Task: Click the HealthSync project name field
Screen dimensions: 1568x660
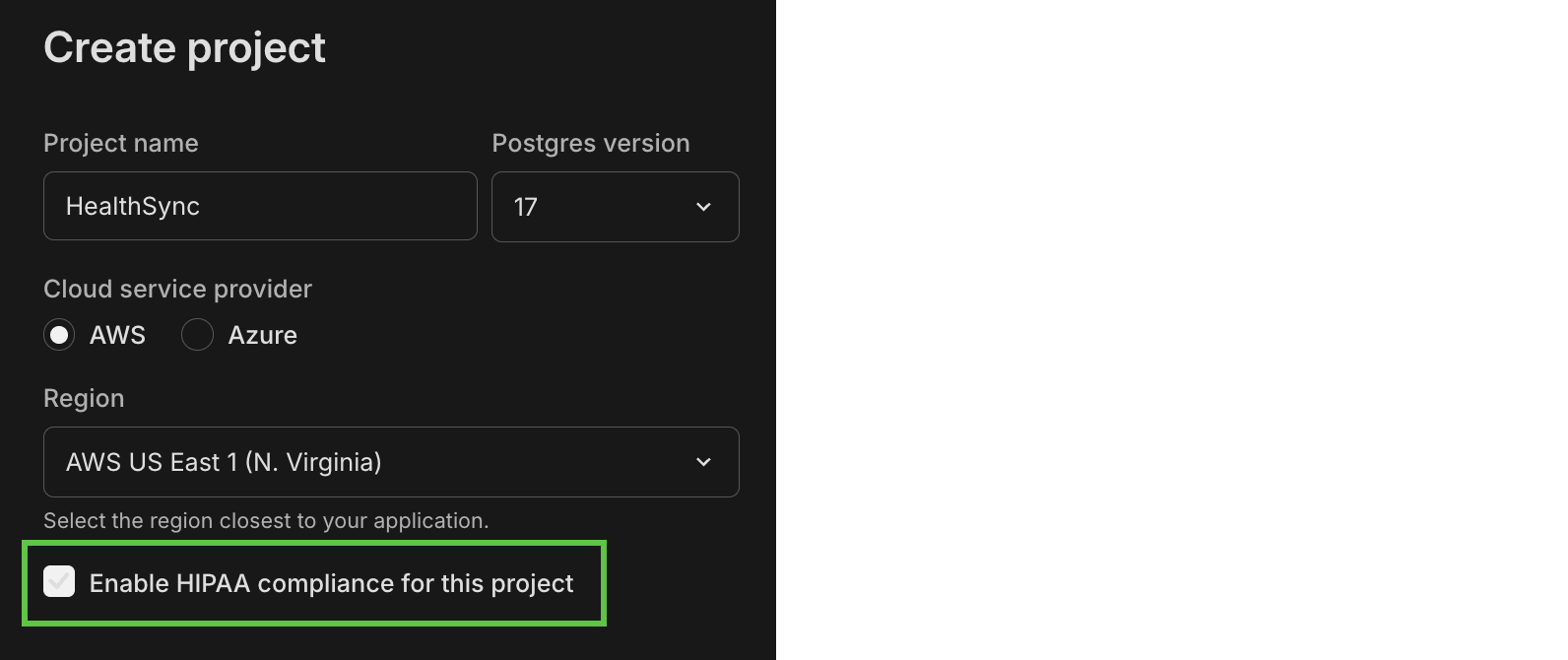Action: pyautogui.click(x=260, y=206)
